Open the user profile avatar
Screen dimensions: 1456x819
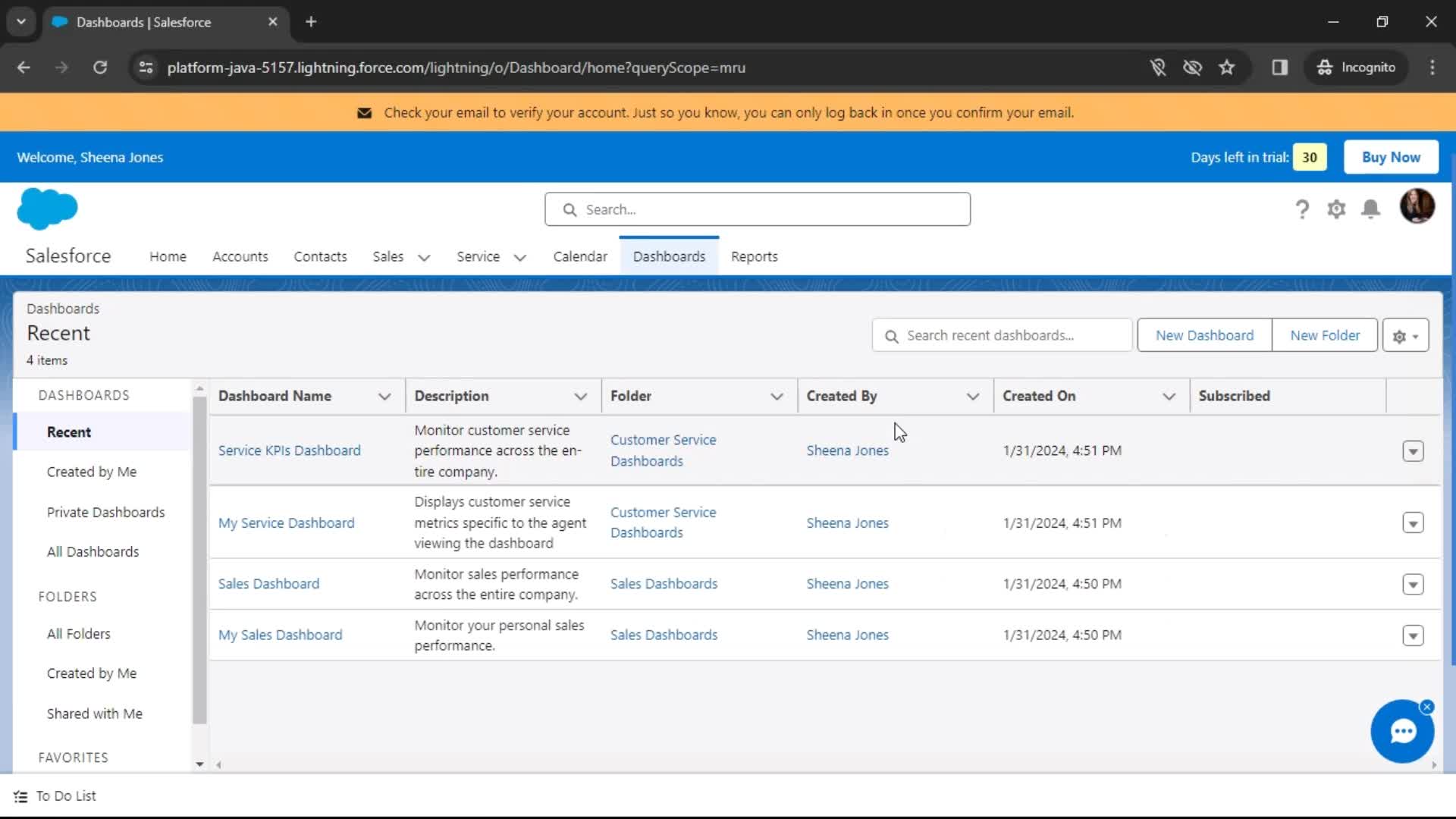(1417, 206)
